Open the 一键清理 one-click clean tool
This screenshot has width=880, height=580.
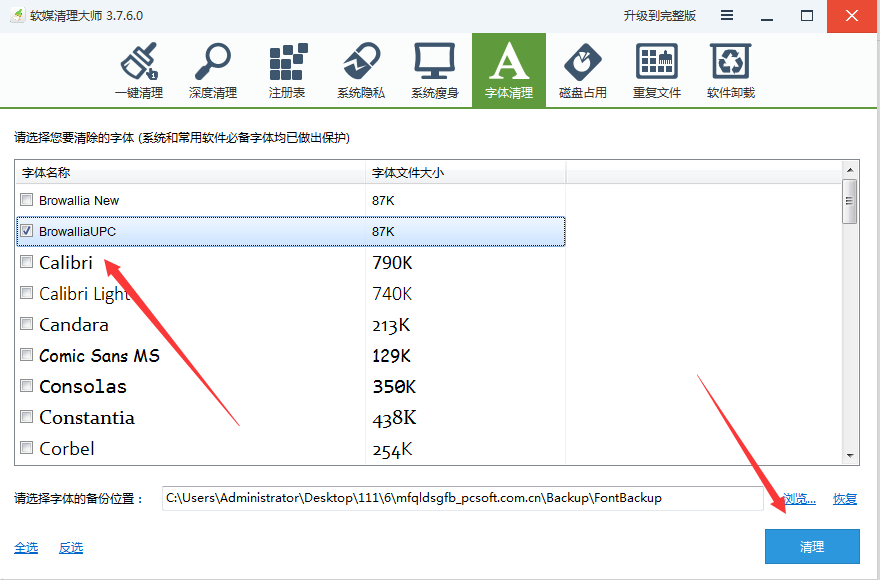tap(139, 71)
